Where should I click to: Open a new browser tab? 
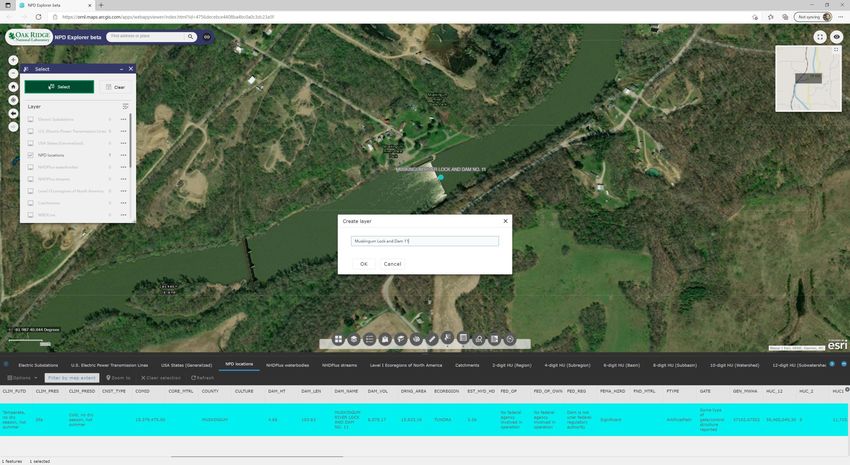(101, 5)
